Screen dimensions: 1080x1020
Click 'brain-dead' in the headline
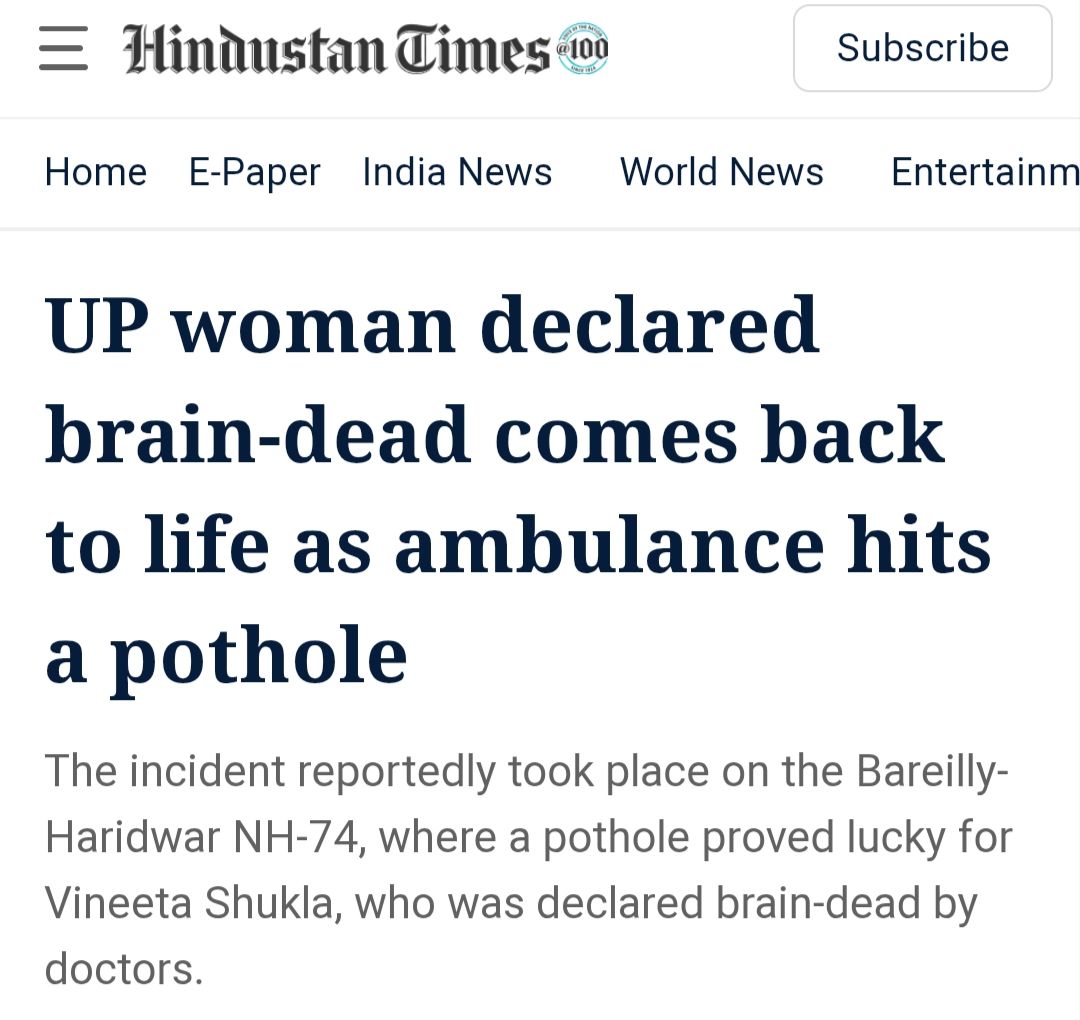point(258,437)
